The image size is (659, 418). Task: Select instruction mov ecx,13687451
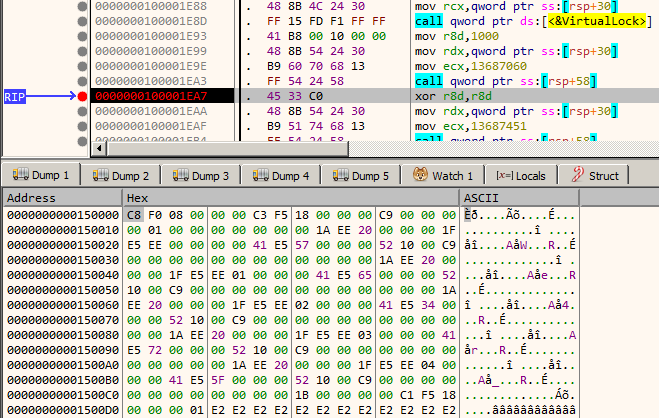471,126
